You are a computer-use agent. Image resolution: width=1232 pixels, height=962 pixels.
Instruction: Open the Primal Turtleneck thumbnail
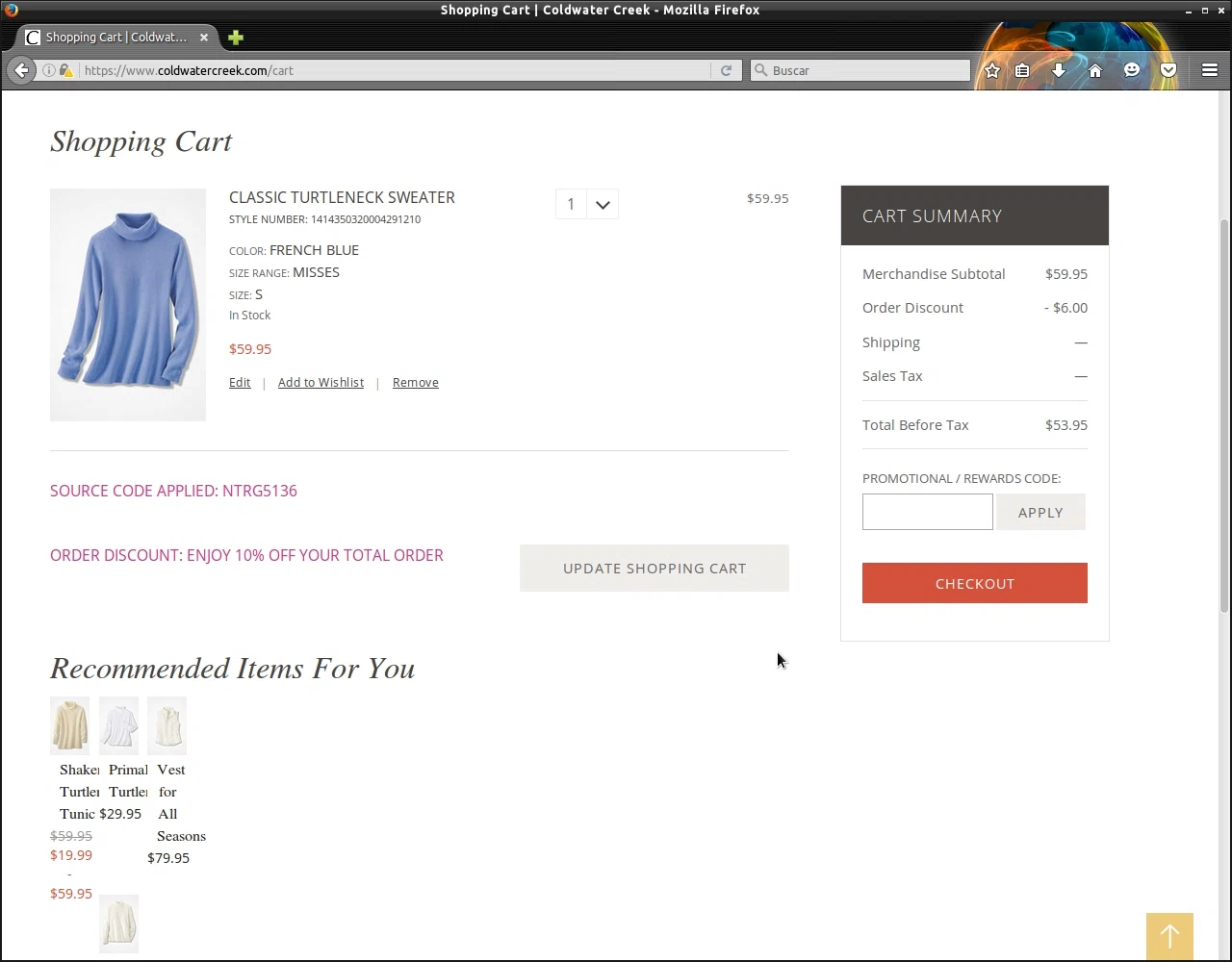click(118, 725)
